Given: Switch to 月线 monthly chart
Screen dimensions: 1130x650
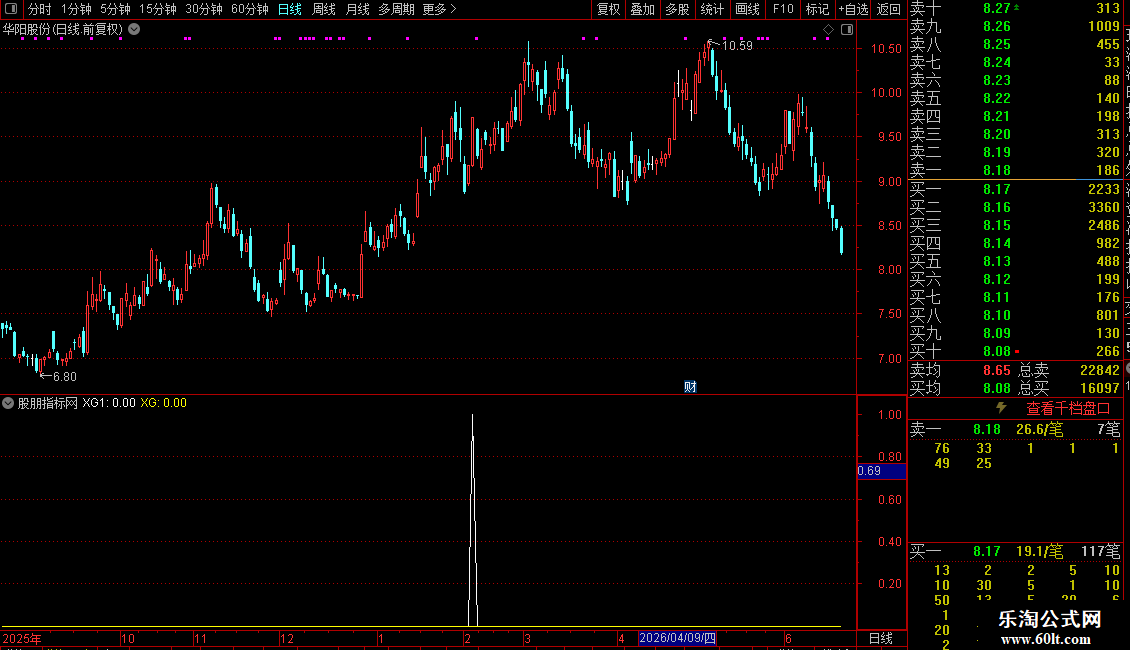Looking at the screenshot, I should coord(357,9).
